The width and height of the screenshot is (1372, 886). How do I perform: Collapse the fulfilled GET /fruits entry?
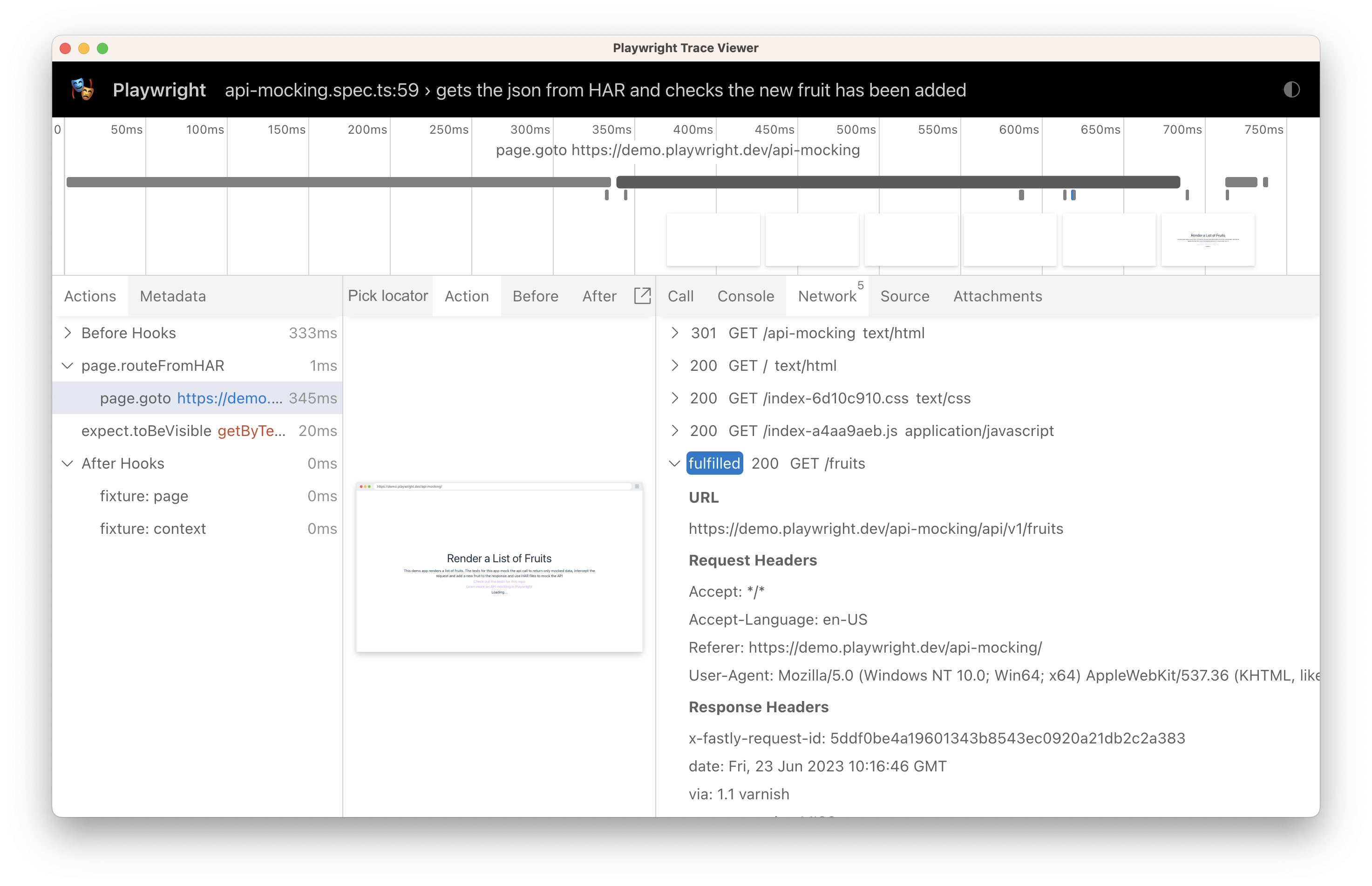[673, 463]
